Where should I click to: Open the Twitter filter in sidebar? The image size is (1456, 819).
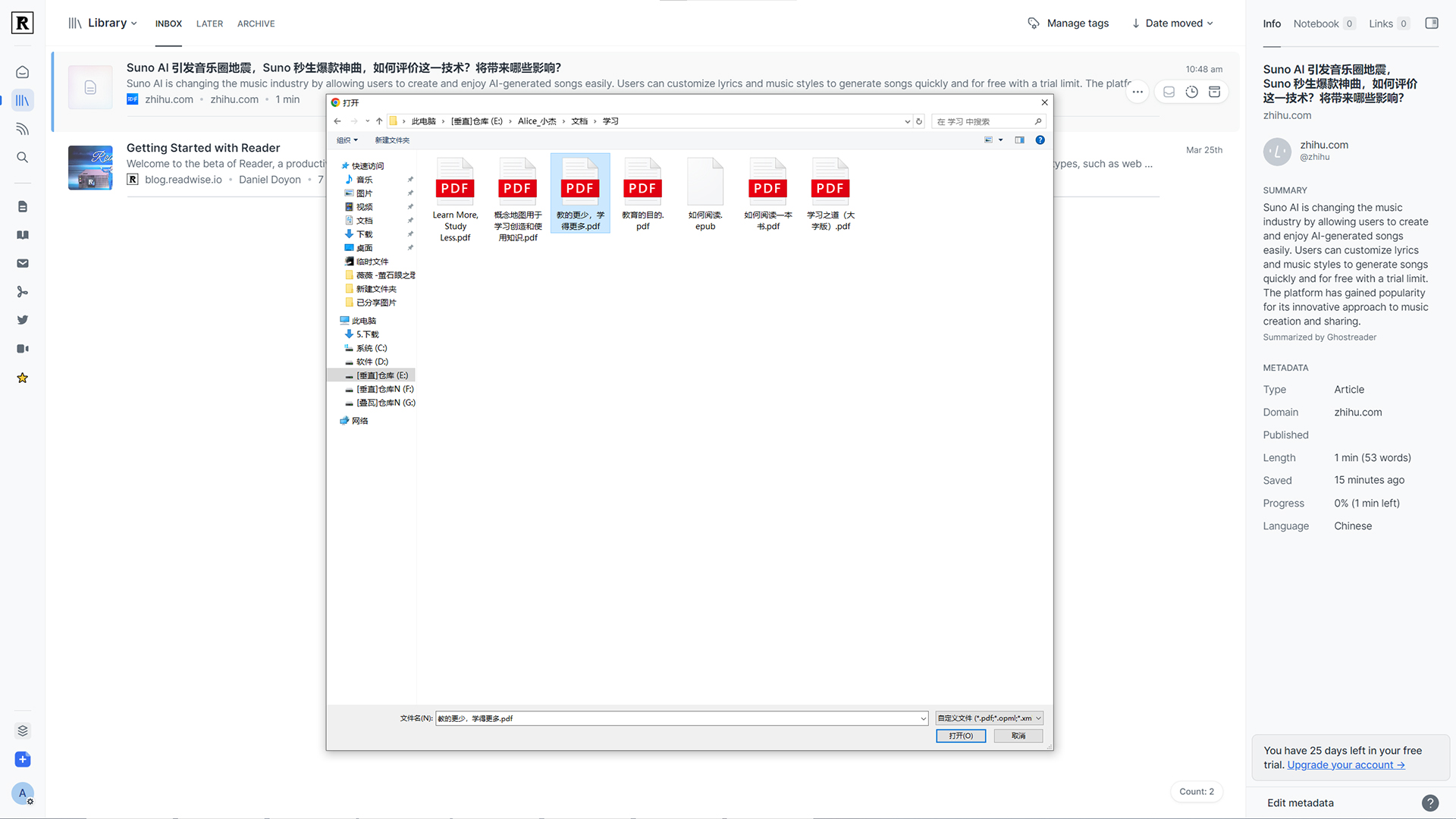[x=23, y=320]
